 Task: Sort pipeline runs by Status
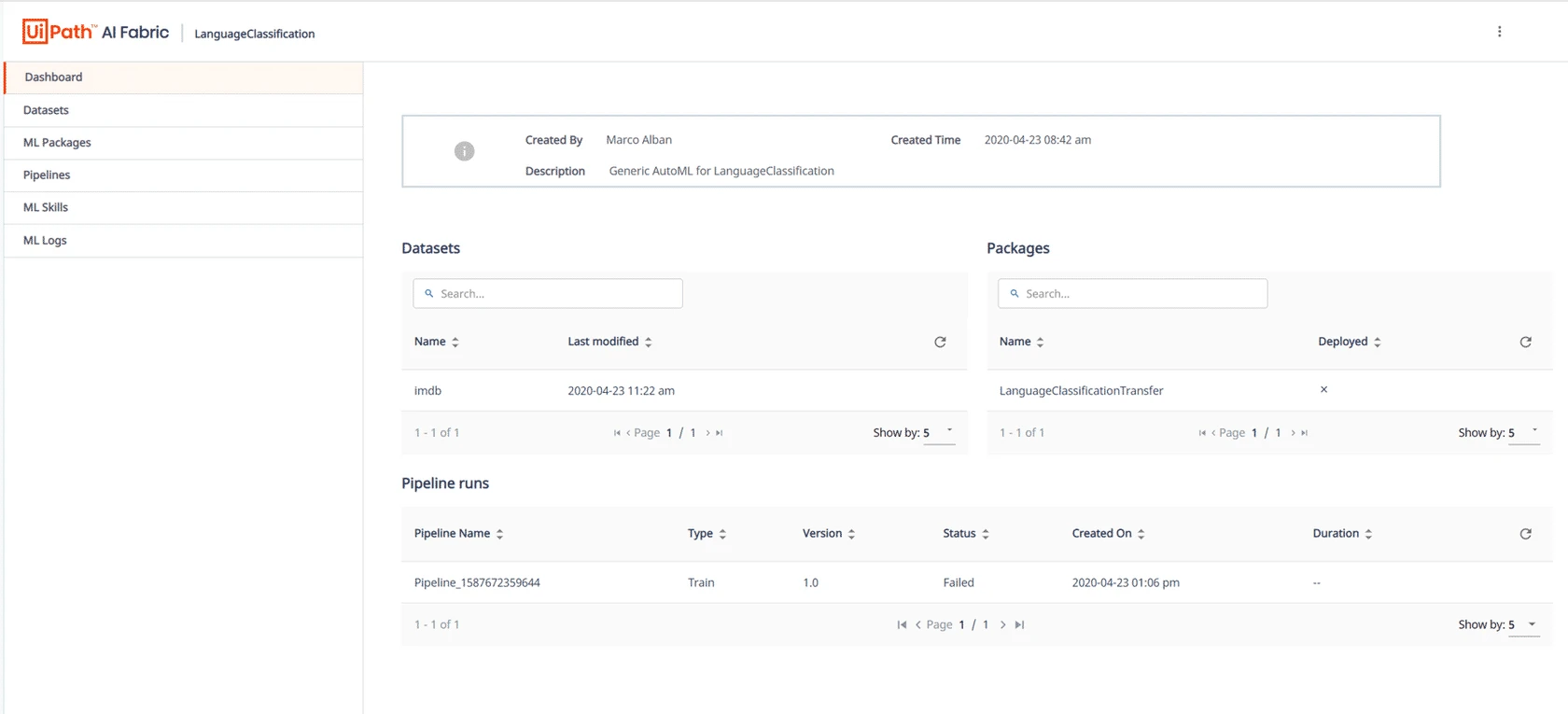coord(965,533)
